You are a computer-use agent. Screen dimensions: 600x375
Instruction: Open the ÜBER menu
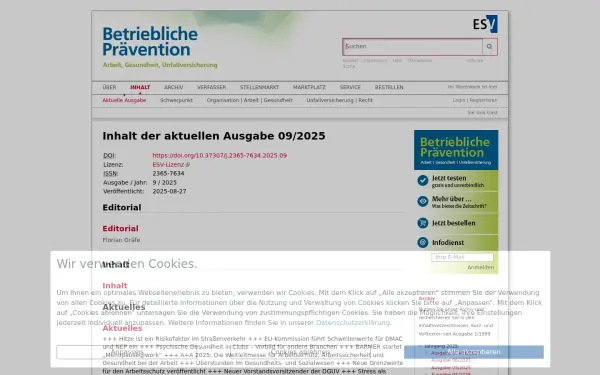109,87
